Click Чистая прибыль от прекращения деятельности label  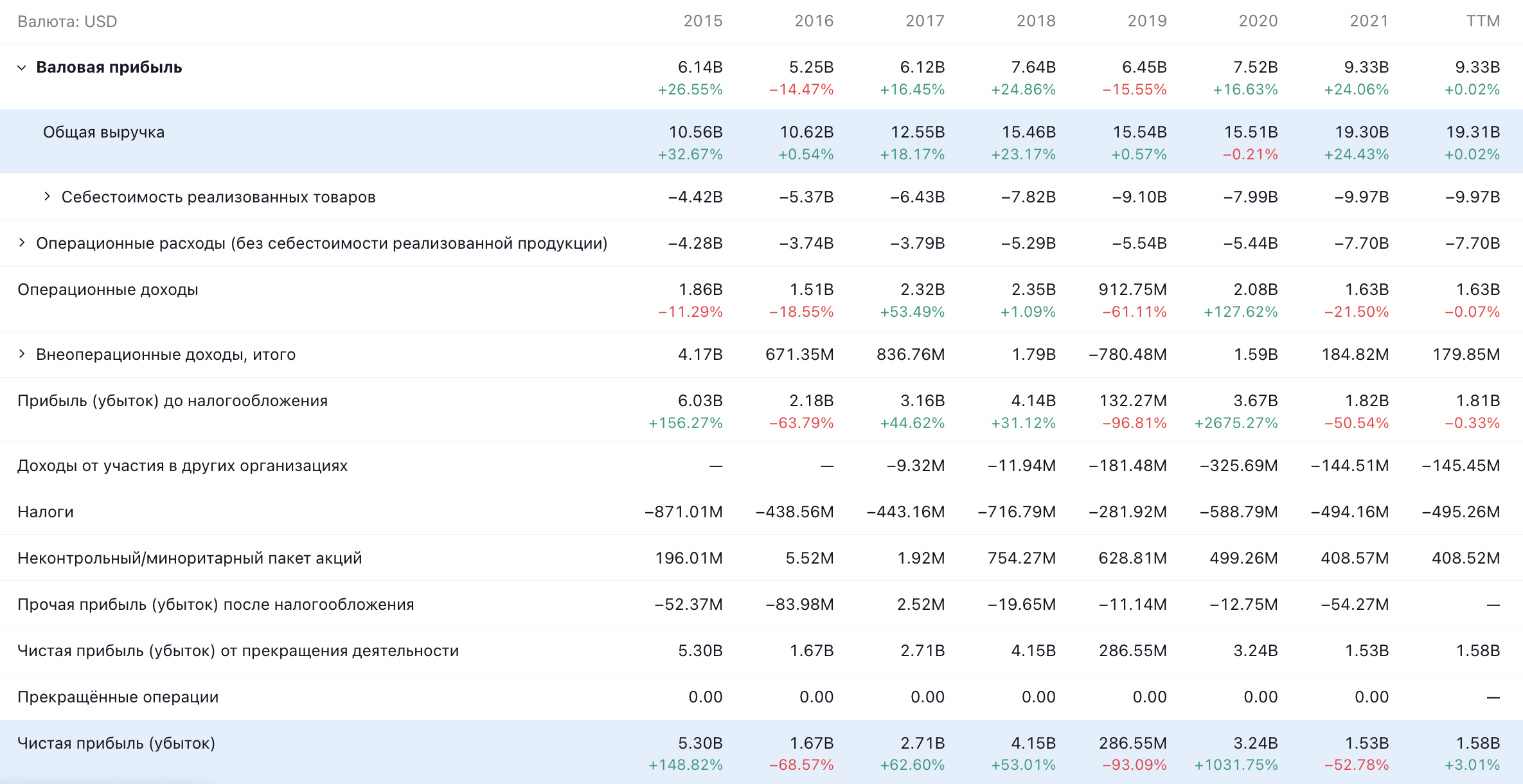238,651
